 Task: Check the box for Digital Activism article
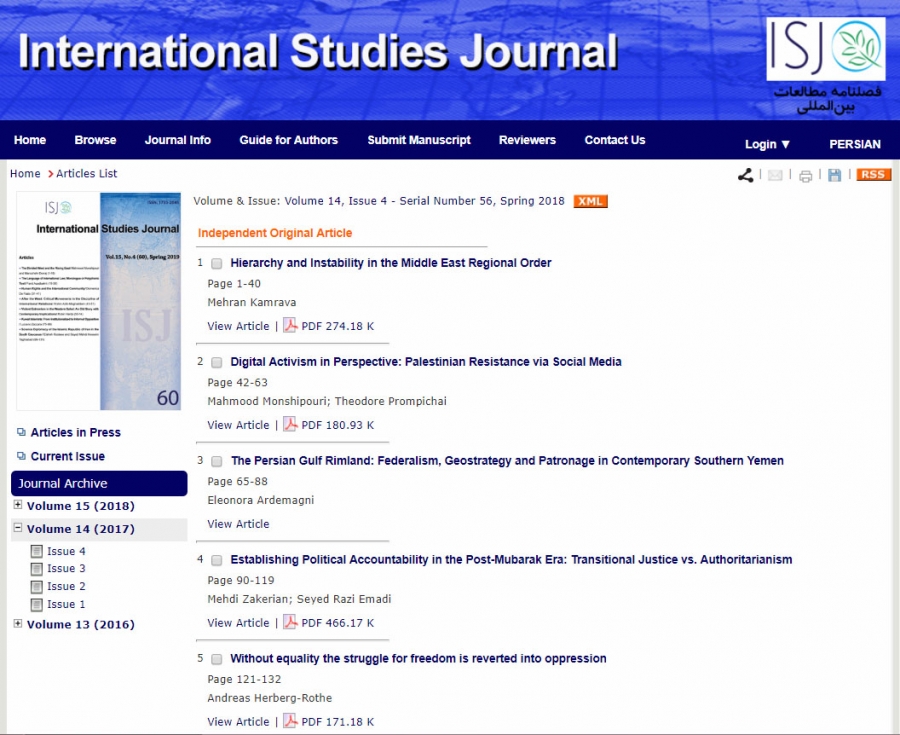pos(216,362)
